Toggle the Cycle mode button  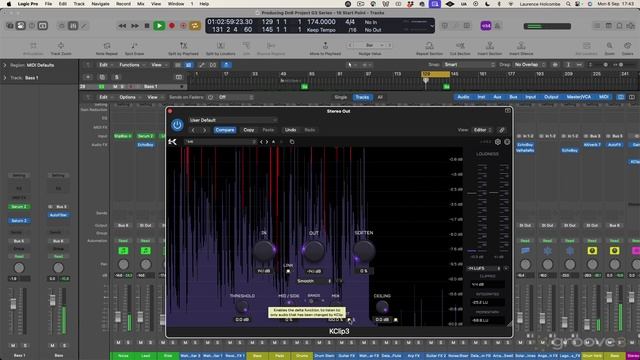[x=195, y=26]
